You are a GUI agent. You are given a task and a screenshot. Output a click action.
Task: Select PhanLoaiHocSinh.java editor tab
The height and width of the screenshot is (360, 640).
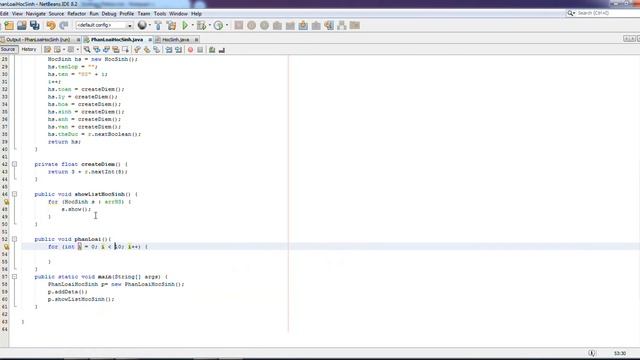click(117, 40)
